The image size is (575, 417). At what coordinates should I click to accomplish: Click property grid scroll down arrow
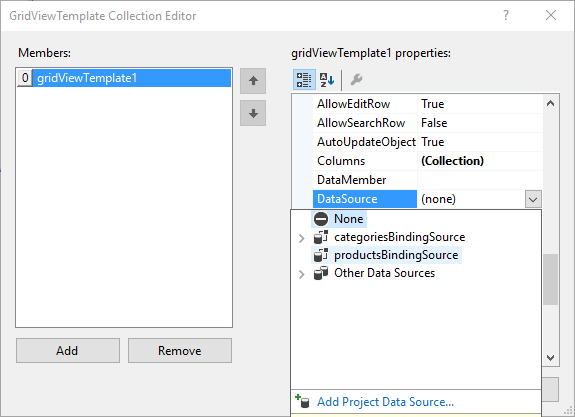tap(550, 358)
